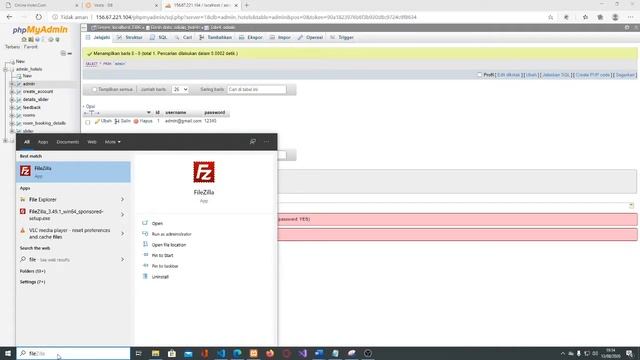Open the Windows Start button
This screenshot has height=360, width=640.
8,353
